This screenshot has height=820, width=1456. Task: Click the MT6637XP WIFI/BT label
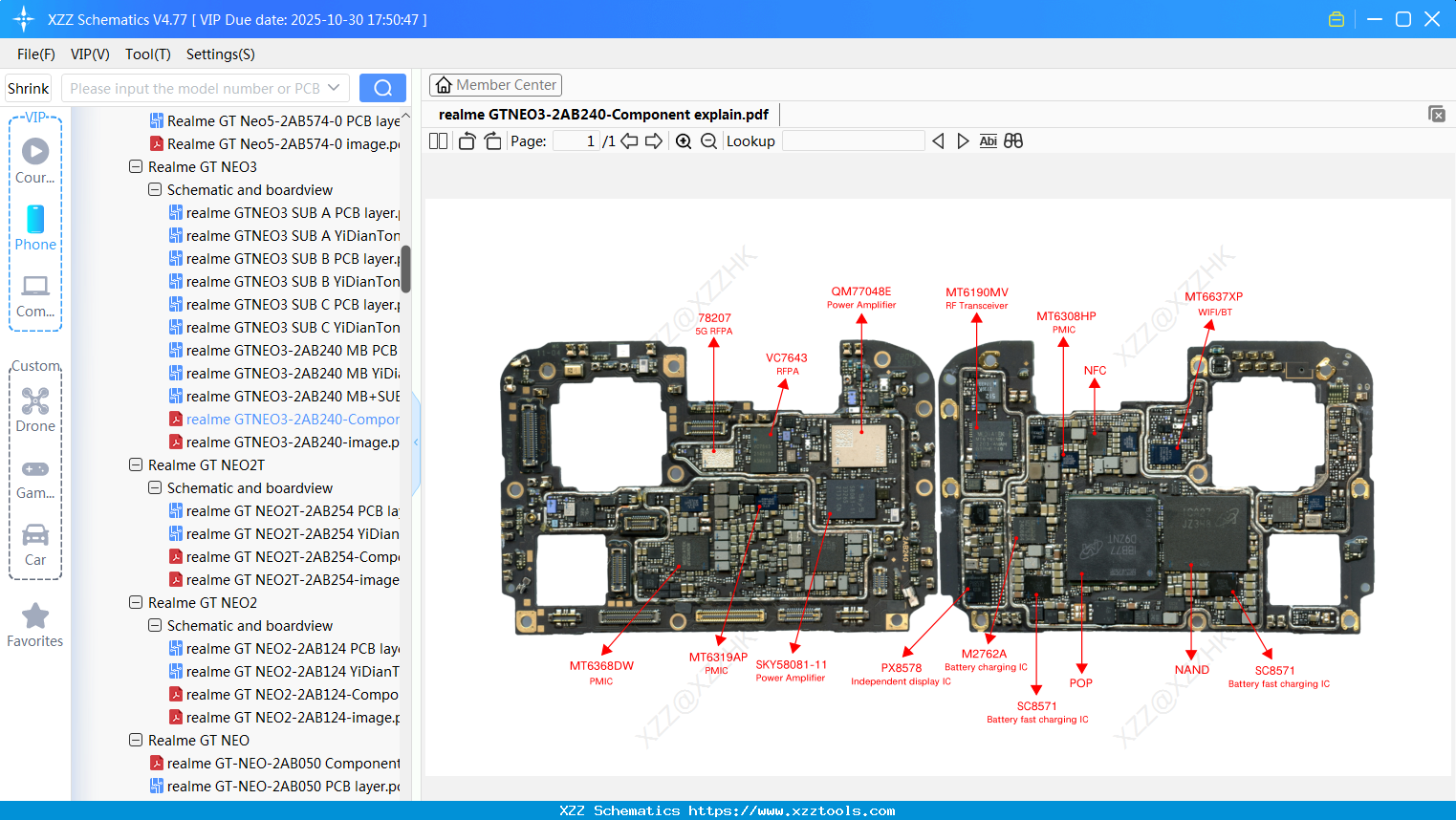point(1214,303)
